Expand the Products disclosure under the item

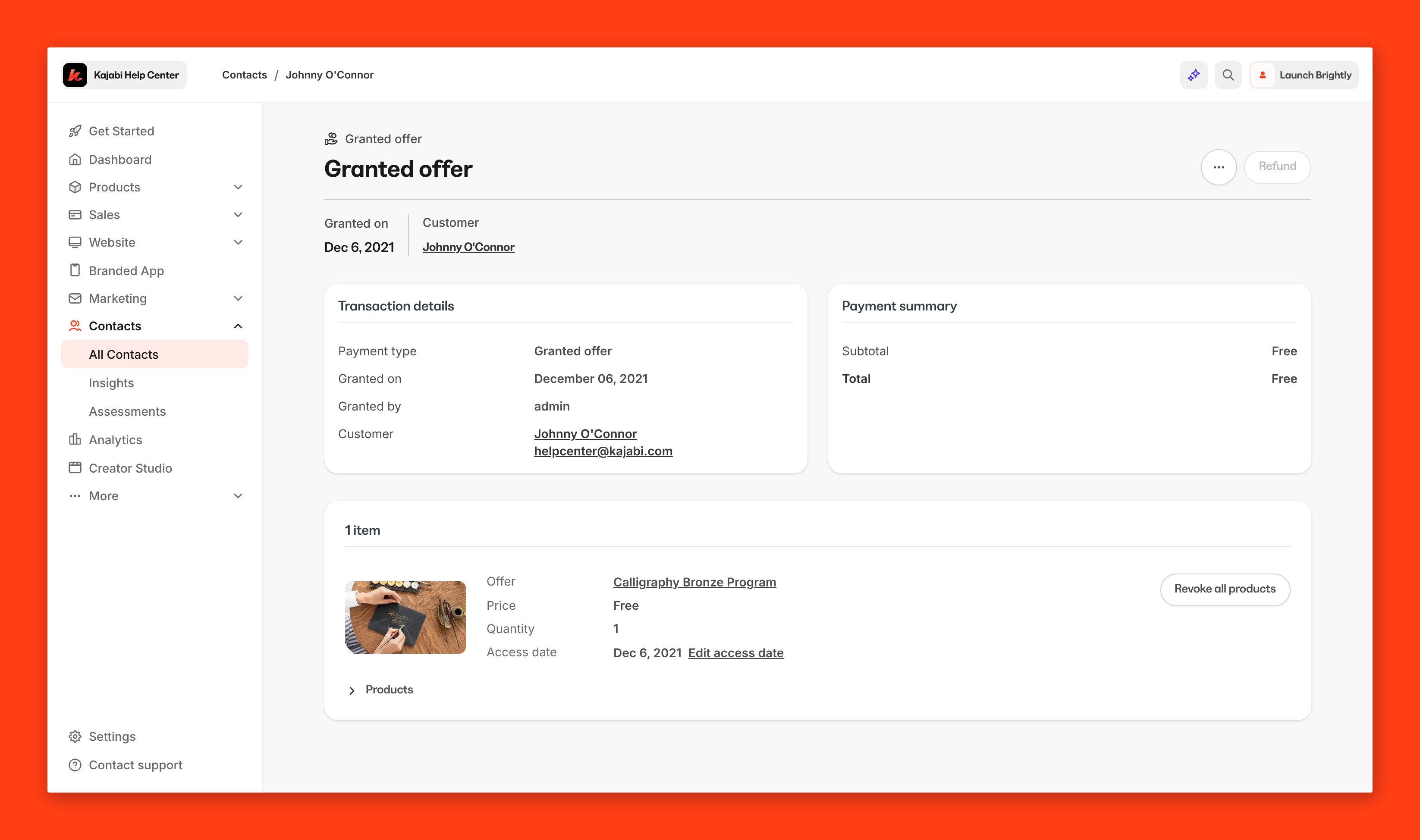(352, 690)
